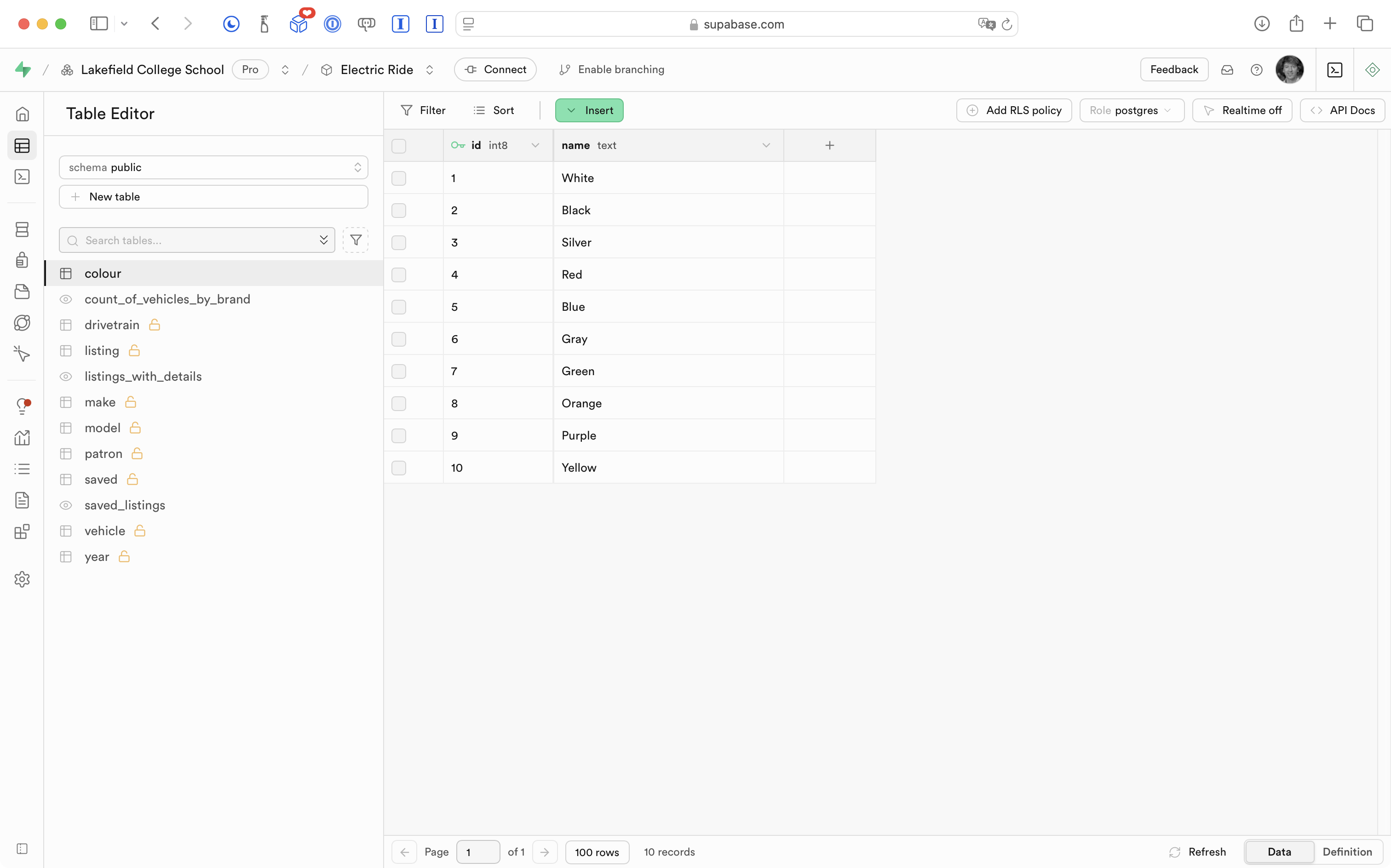
Task: Open the vehicle table in list
Action: (x=105, y=531)
